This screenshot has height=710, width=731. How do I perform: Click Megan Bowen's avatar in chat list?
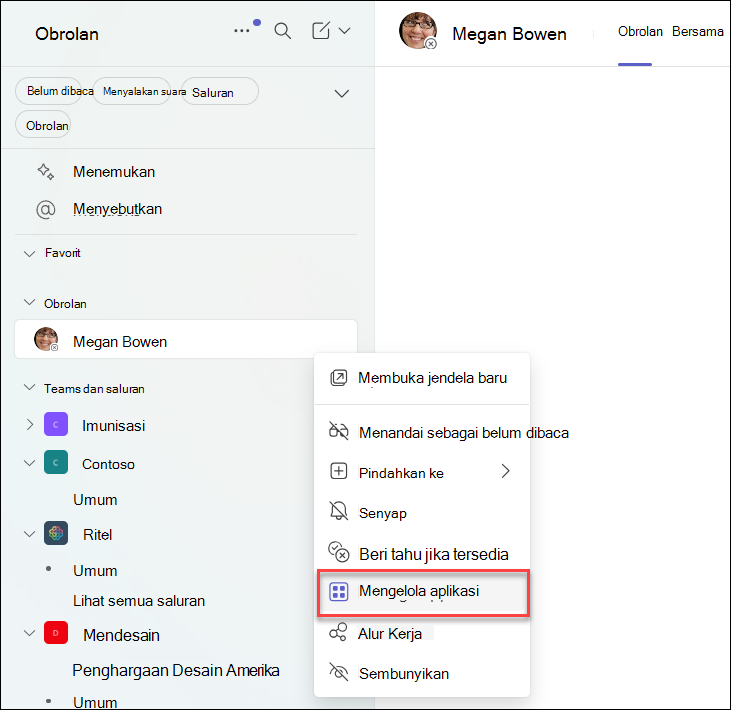pyautogui.click(x=46, y=339)
